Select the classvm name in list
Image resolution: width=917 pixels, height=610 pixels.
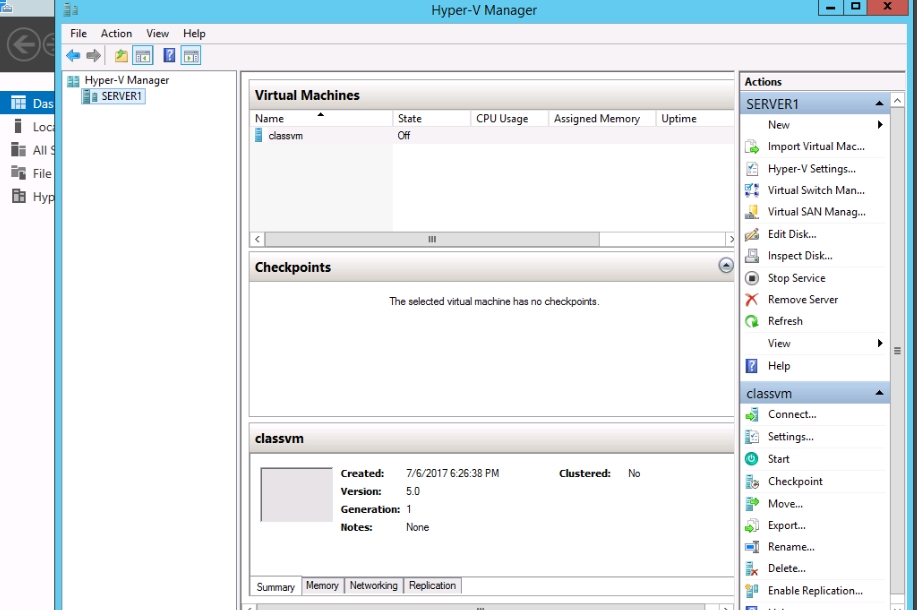[285, 136]
